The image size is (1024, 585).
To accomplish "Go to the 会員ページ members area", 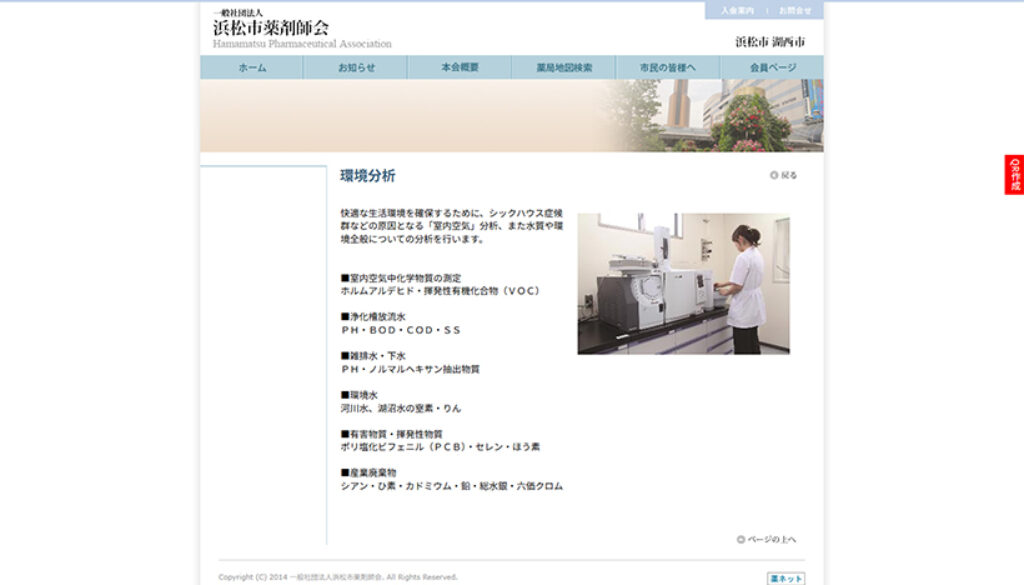I will pos(771,67).
